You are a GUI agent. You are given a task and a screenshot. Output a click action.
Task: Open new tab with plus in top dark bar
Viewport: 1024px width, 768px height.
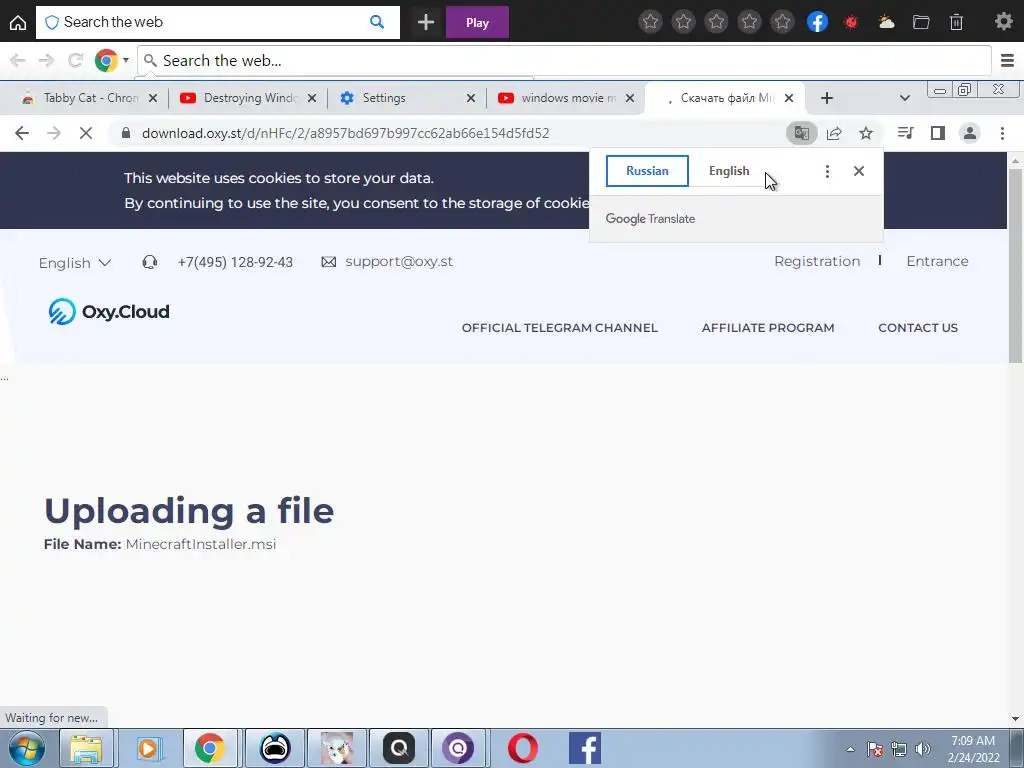click(x=426, y=23)
